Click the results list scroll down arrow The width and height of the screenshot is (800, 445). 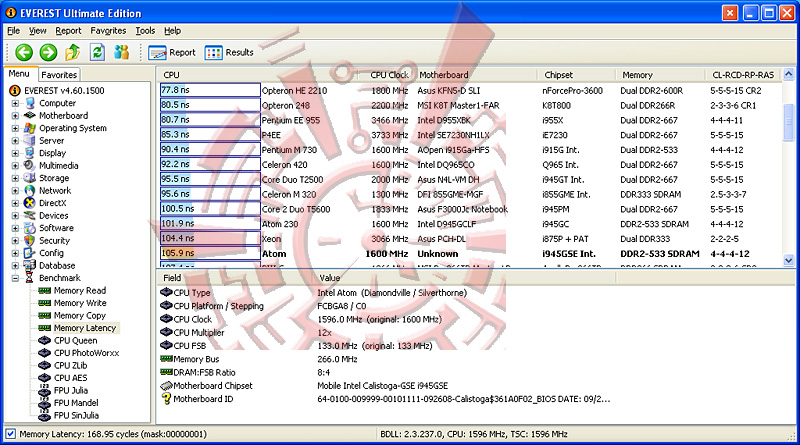coord(788,261)
